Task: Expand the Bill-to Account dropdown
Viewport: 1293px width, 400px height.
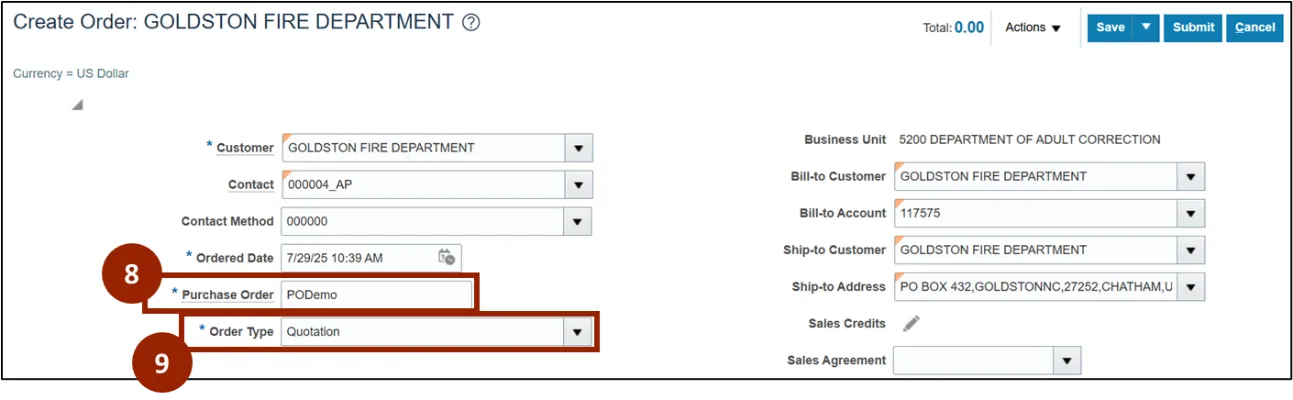Action: point(1190,213)
